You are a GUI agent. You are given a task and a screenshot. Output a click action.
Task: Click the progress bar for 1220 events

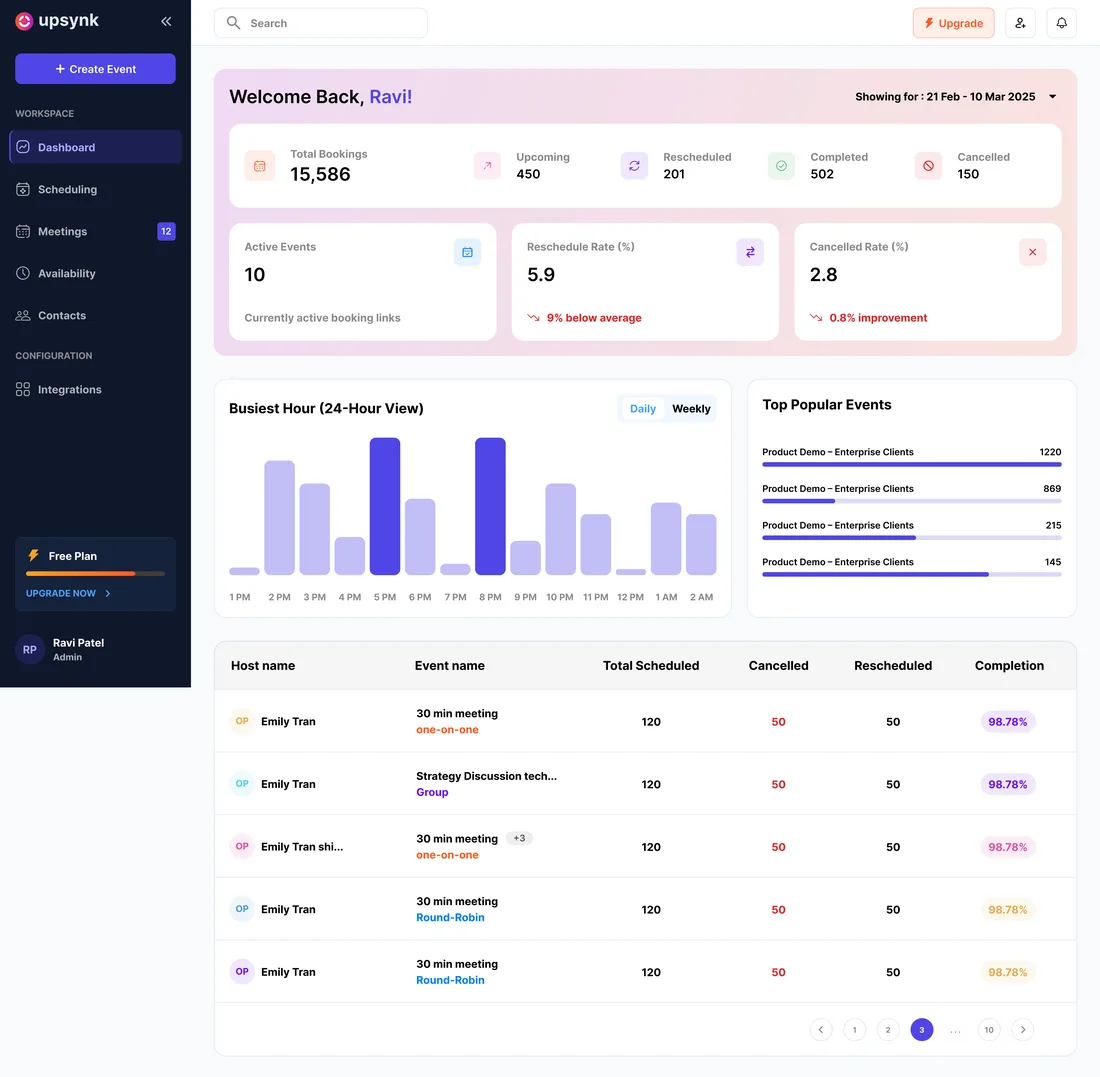tap(912, 464)
